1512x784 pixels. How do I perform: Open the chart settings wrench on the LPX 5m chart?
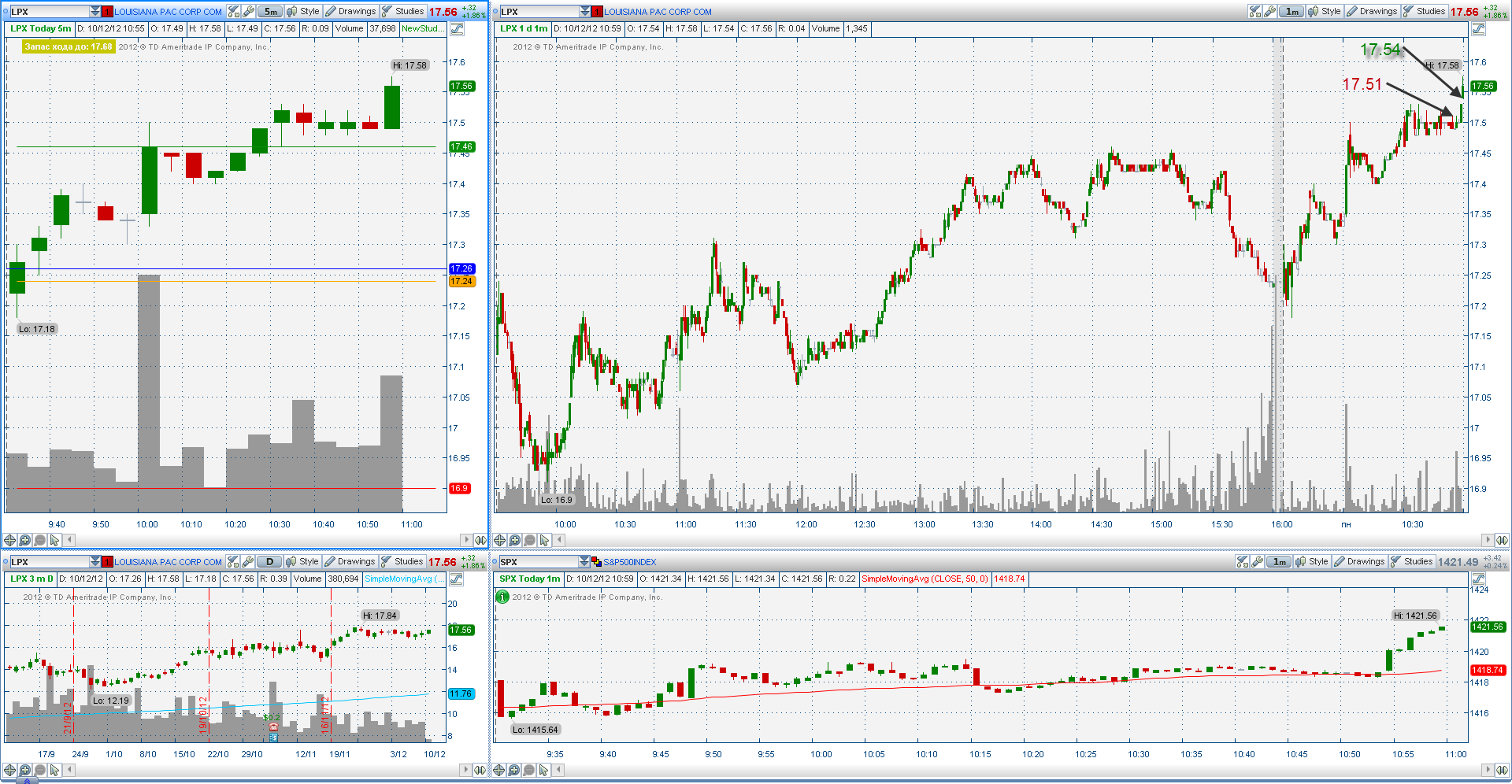[x=248, y=11]
